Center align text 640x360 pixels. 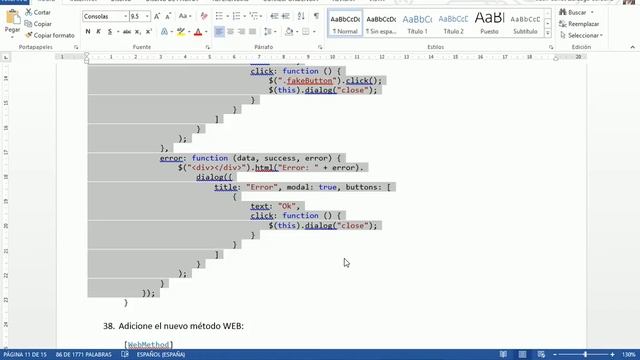tap(230, 31)
